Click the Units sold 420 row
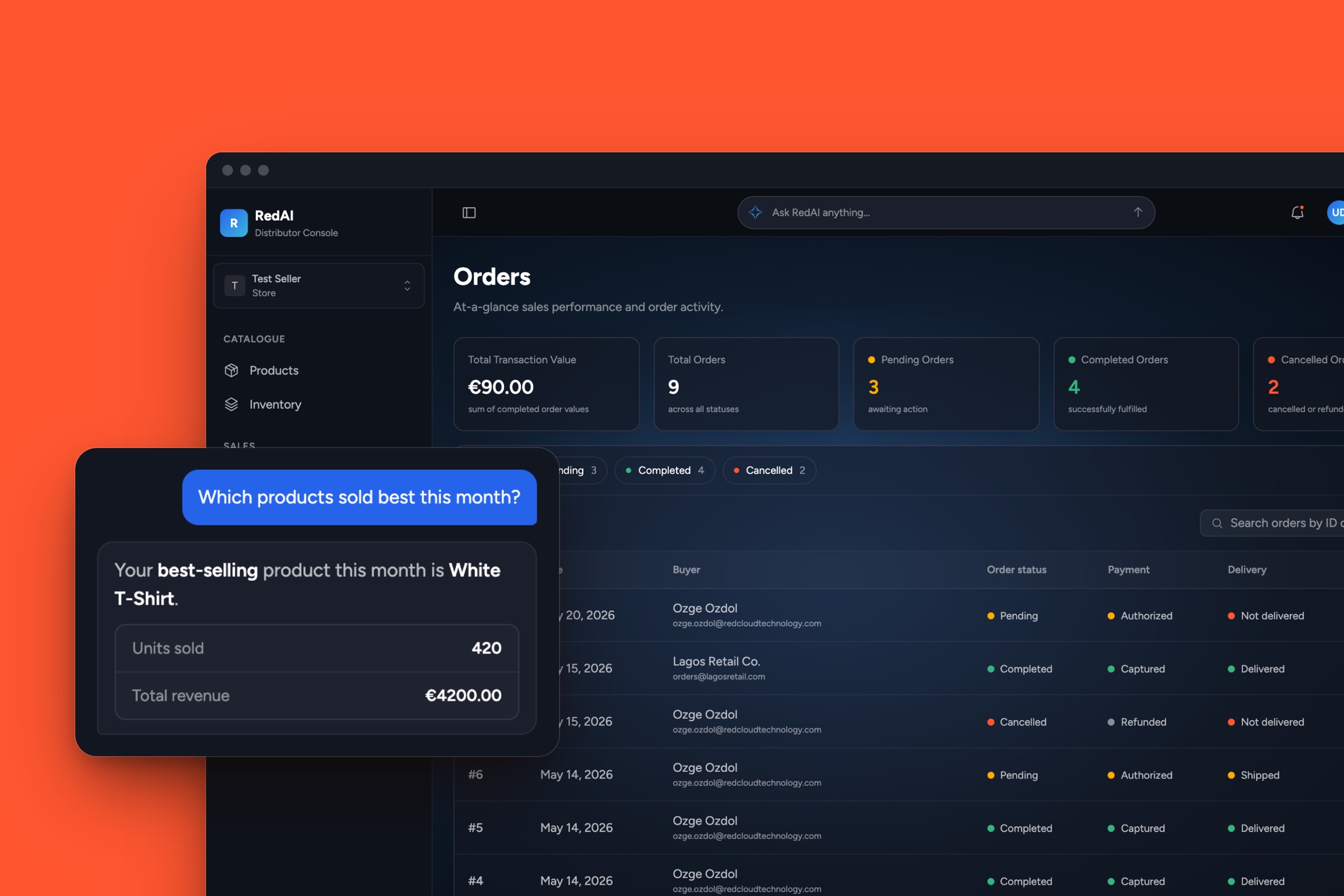 click(316, 648)
